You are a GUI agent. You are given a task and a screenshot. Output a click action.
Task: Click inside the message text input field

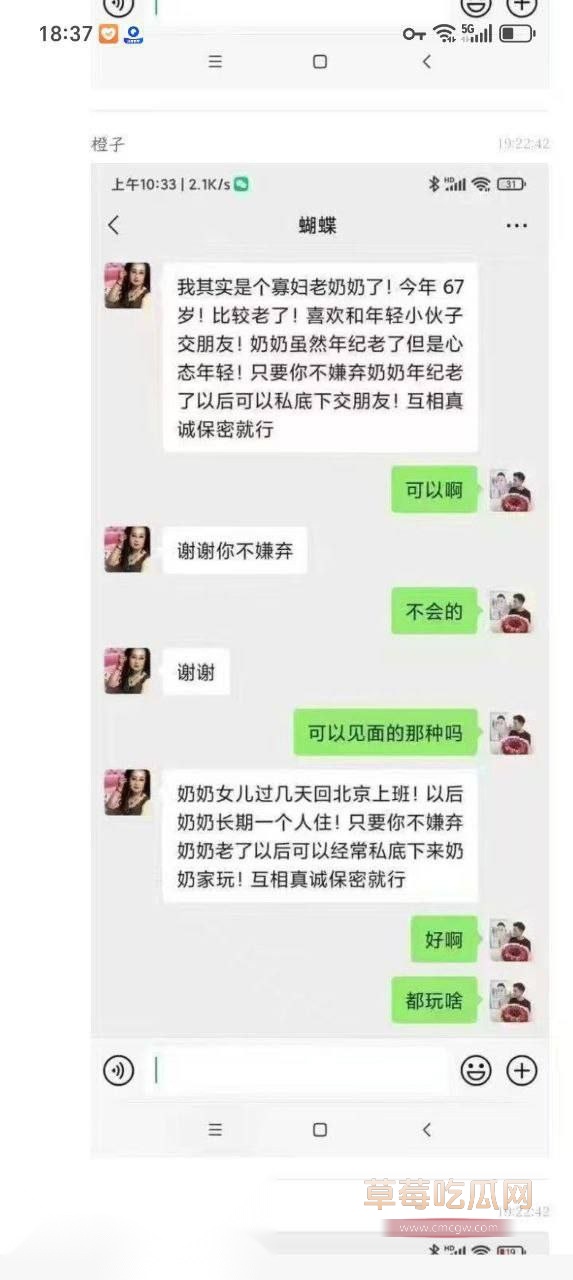click(298, 1071)
